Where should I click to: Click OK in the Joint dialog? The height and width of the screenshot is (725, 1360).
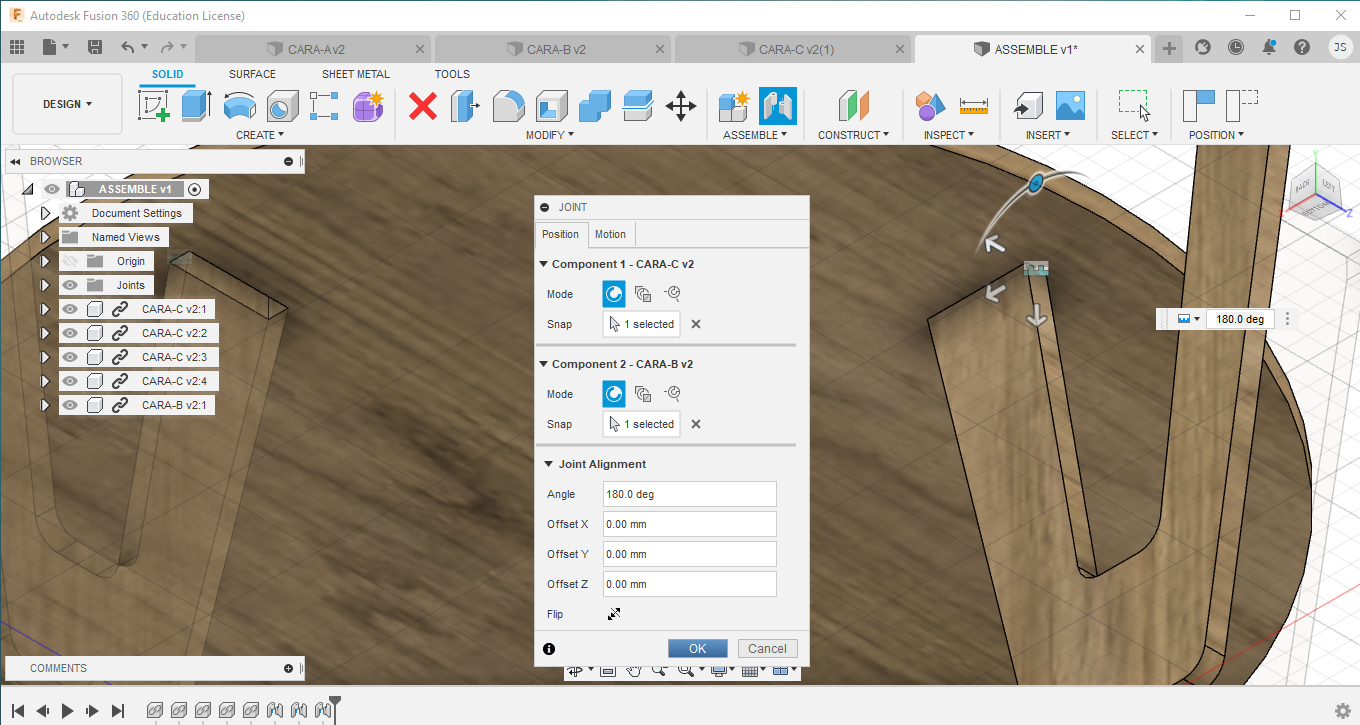click(697, 649)
